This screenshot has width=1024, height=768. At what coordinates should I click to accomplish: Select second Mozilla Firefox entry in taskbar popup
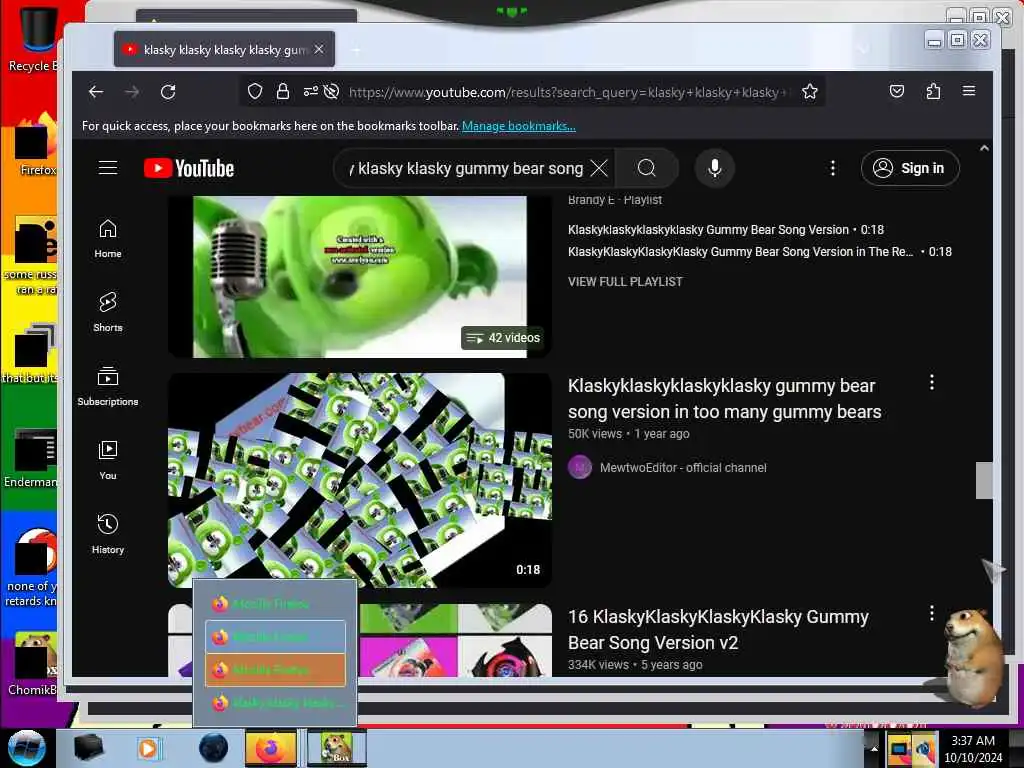[275, 637]
